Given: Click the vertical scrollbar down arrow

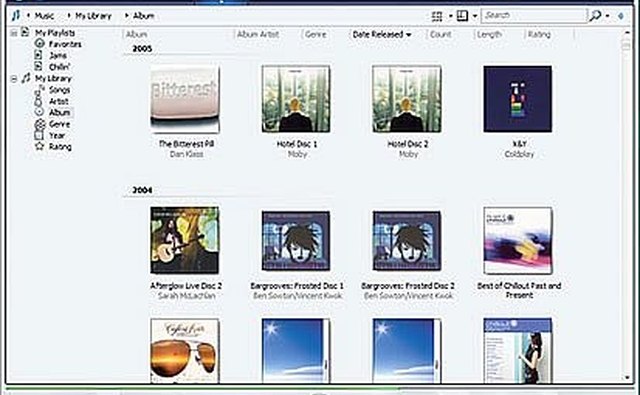Looking at the screenshot, I should pyautogui.click(x=627, y=377).
